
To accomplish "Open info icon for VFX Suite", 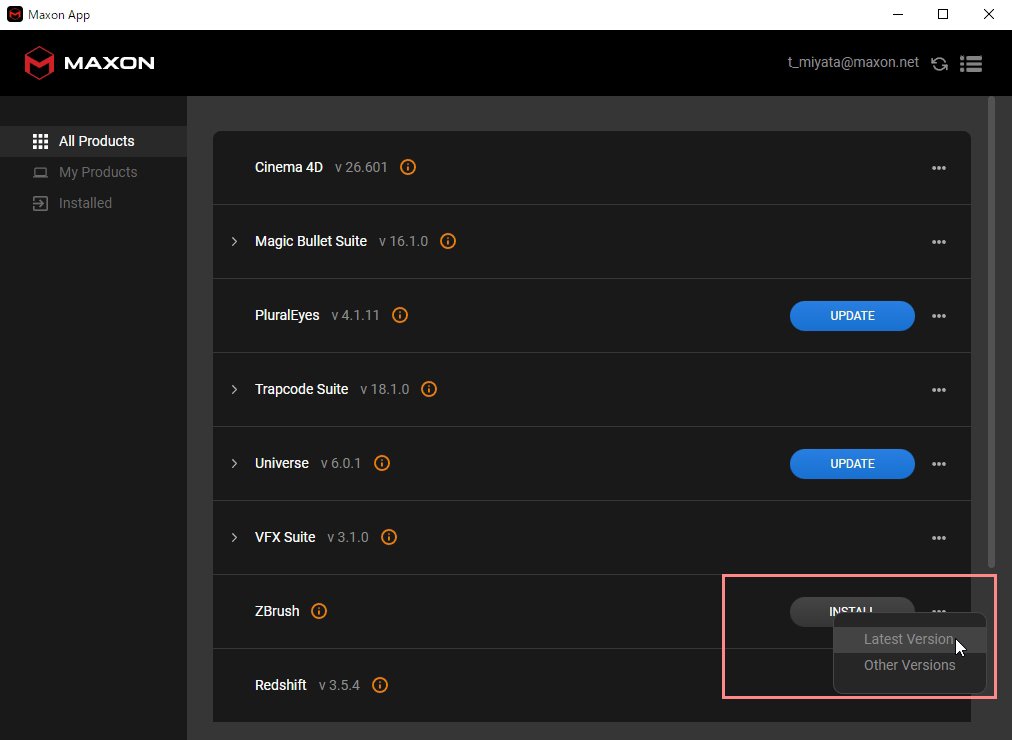I will pyautogui.click(x=389, y=537).
